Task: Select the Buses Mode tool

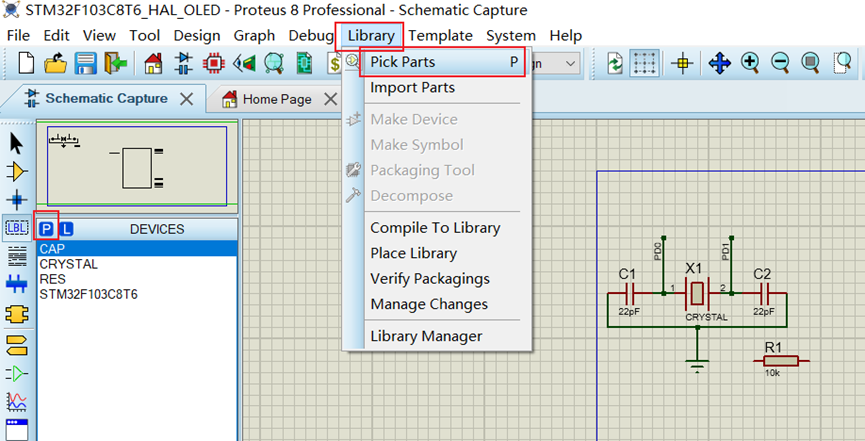Action: (x=17, y=284)
